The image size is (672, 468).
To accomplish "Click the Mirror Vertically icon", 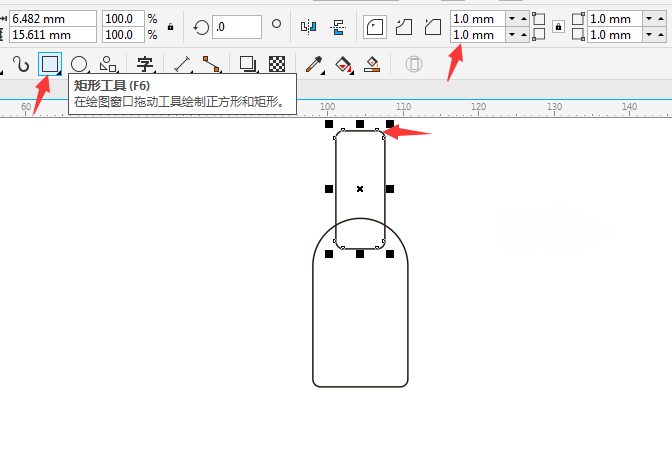I will click(338, 27).
